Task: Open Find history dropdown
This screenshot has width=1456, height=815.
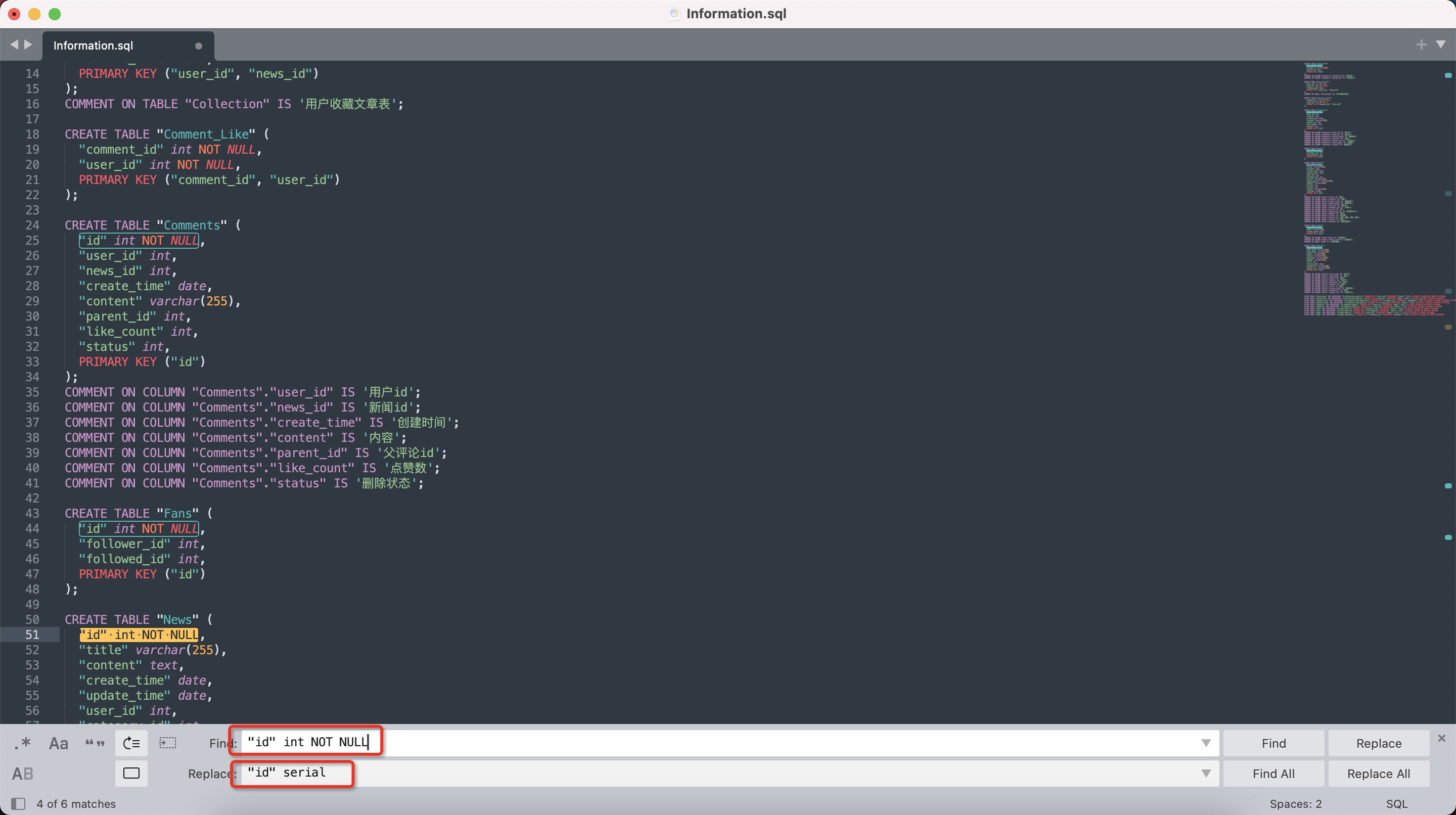Action: (x=1206, y=743)
